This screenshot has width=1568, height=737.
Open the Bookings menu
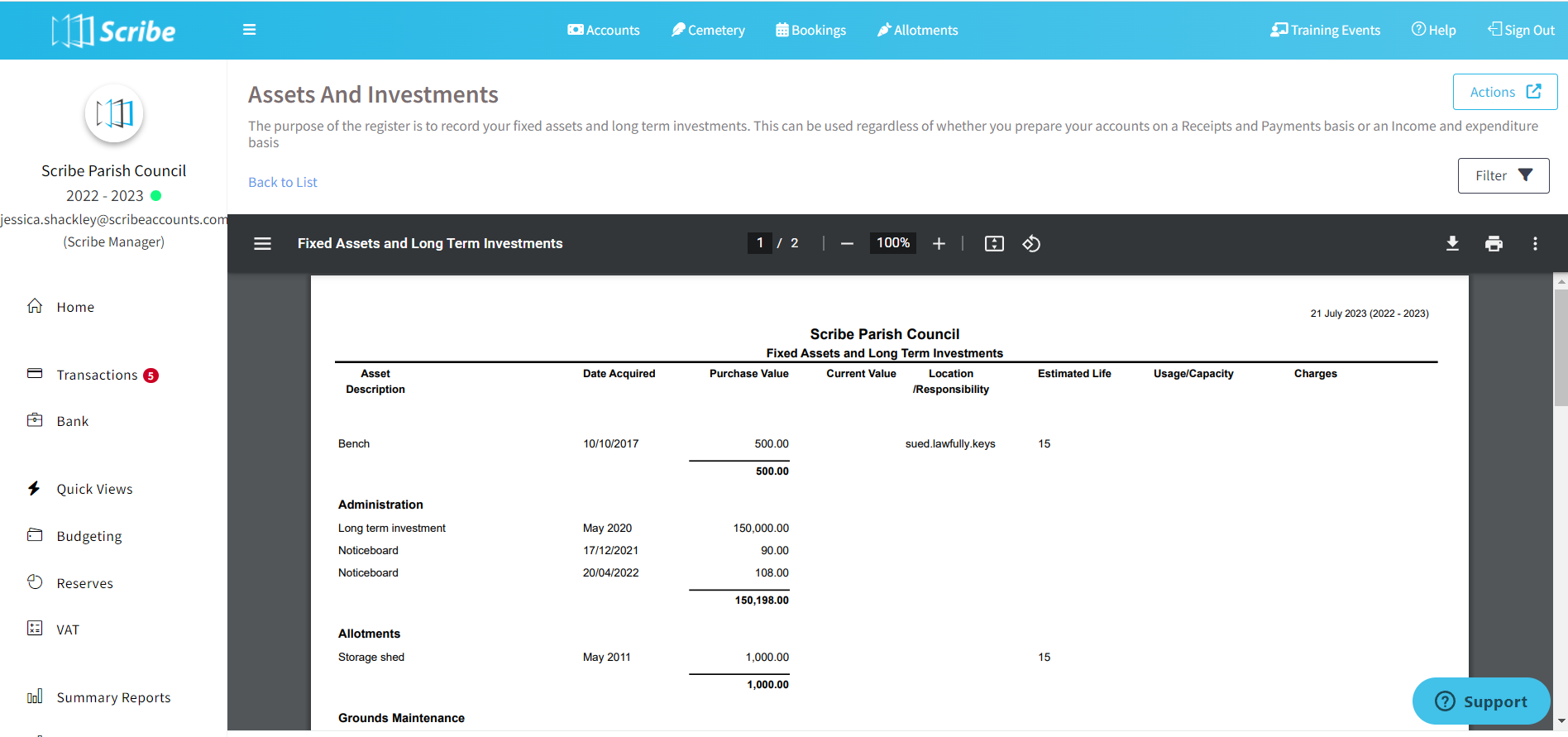810,30
